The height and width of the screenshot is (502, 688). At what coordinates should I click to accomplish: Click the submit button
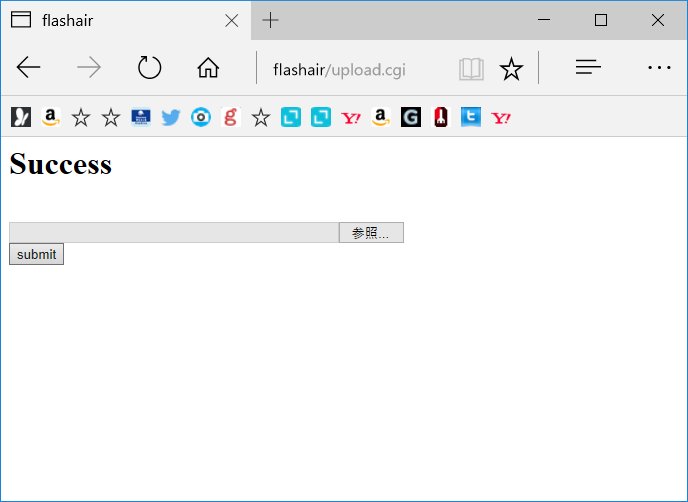(36, 254)
